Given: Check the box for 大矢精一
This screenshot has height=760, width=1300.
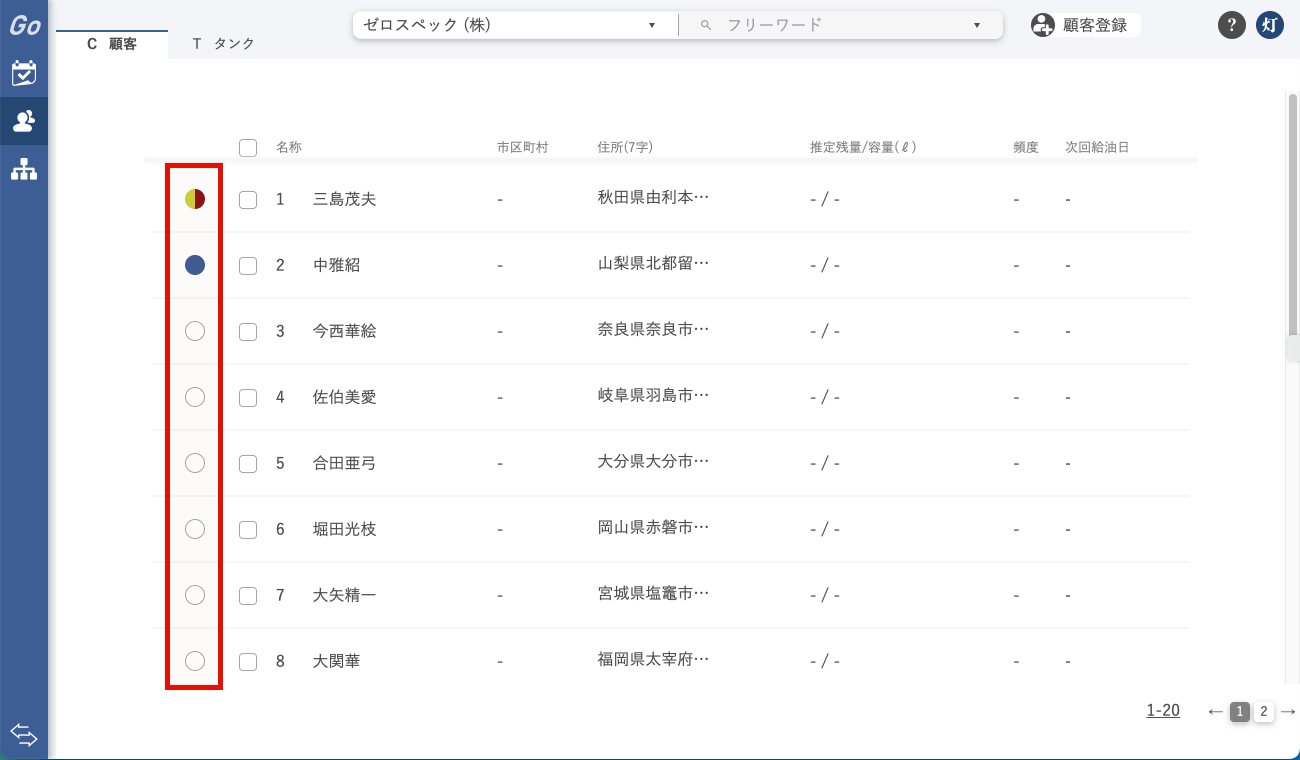Looking at the screenshot, I should point(248,596).
